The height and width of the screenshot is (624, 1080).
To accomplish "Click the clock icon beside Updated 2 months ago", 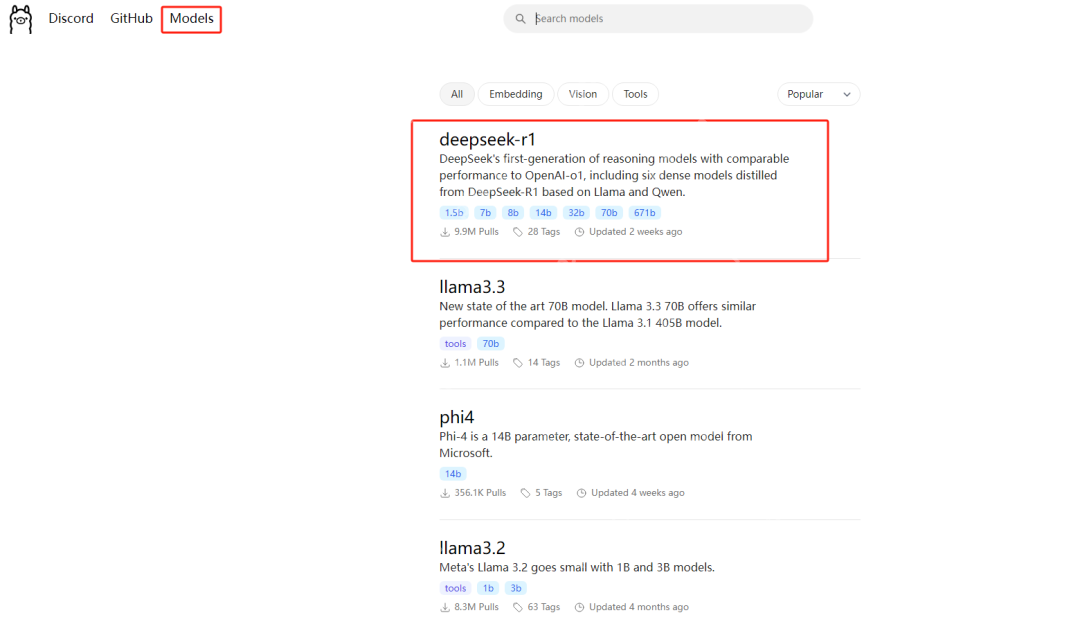I will [x=579, y=363].
